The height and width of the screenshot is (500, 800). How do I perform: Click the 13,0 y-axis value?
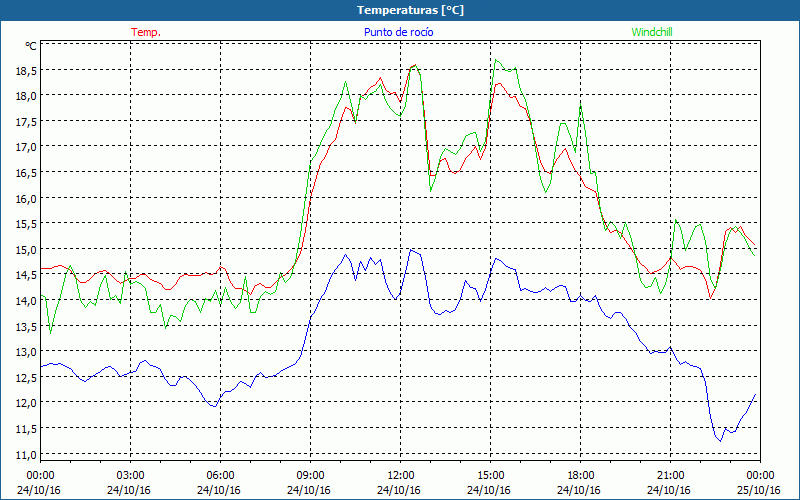tap(27, 352)
